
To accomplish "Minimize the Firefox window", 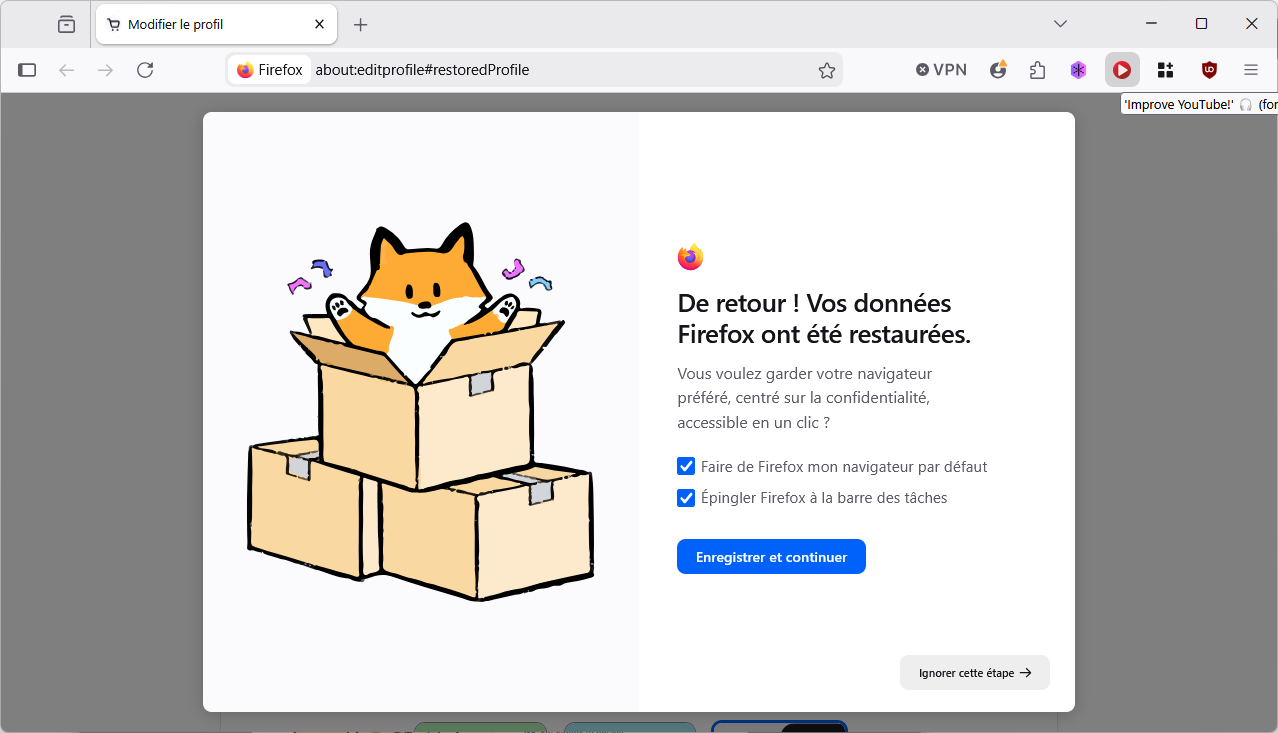I will [x=1153, y=23].
